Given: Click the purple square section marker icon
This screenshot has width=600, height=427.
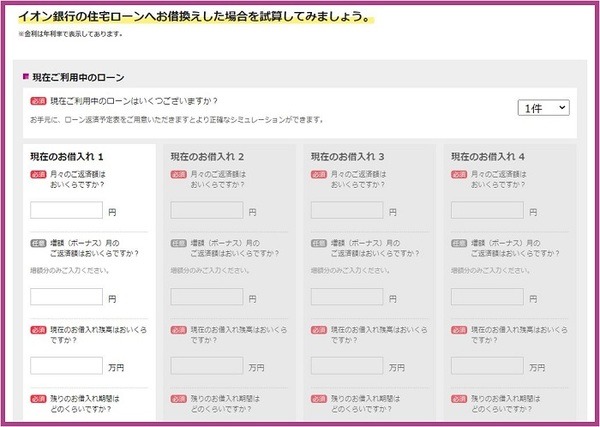Looking at the screenshot, I should tap(26, 77).
